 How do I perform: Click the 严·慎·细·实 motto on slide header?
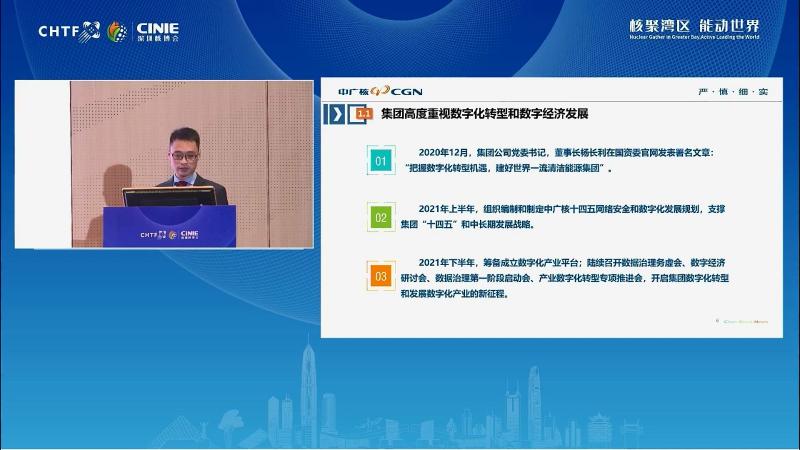click(732, 92)
